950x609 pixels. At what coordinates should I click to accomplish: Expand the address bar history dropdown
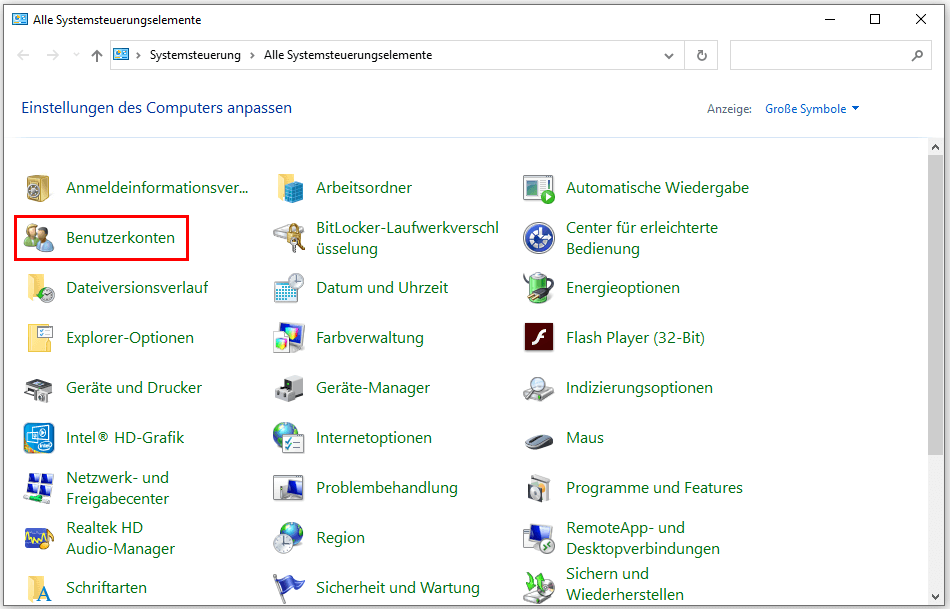pyautogui.click(x=670, y=56)
